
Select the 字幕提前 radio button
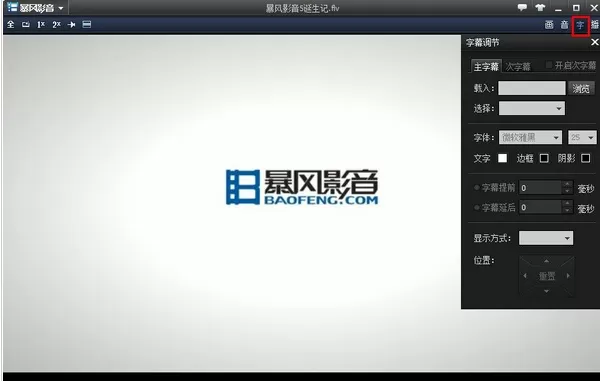click(x=477, y=187)
